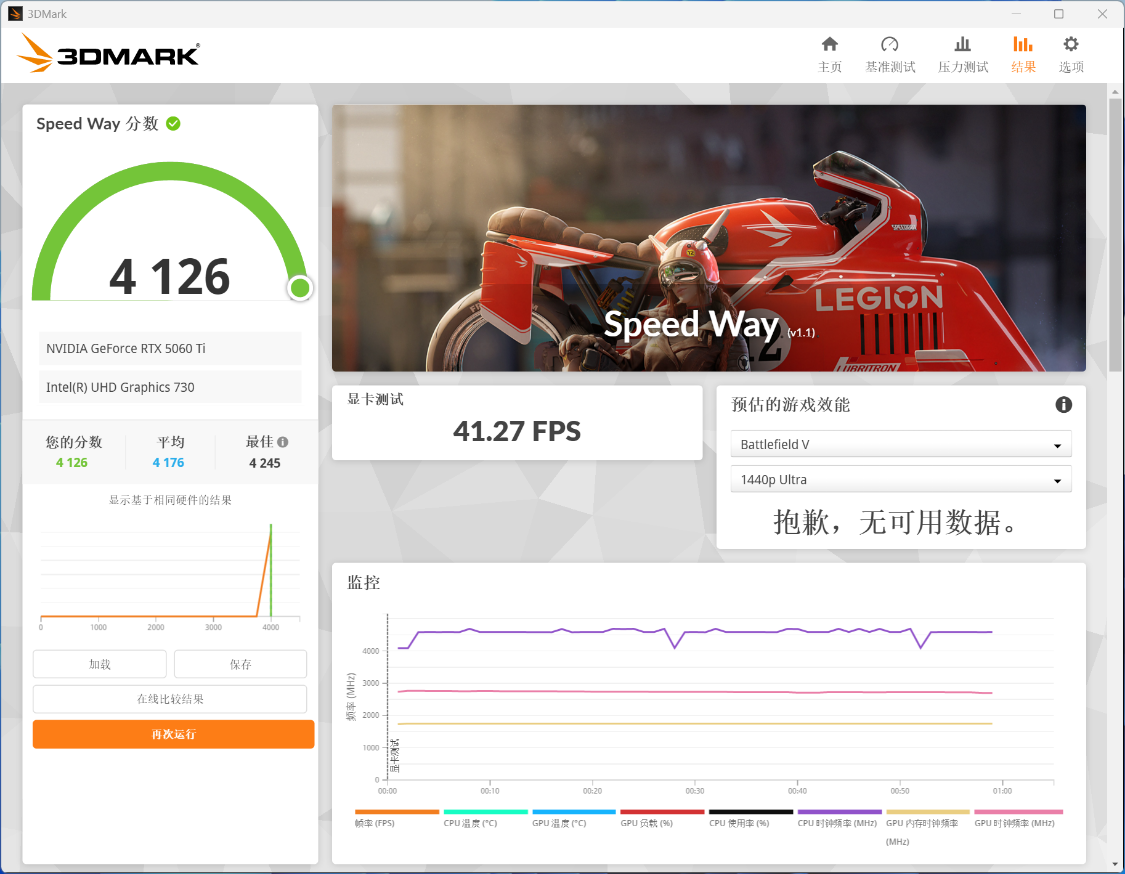Click the info icon in 预估的游戏效能 panel
Image resolution: width=1125 pixels, height=874 pixels.
pos(1063,405)
